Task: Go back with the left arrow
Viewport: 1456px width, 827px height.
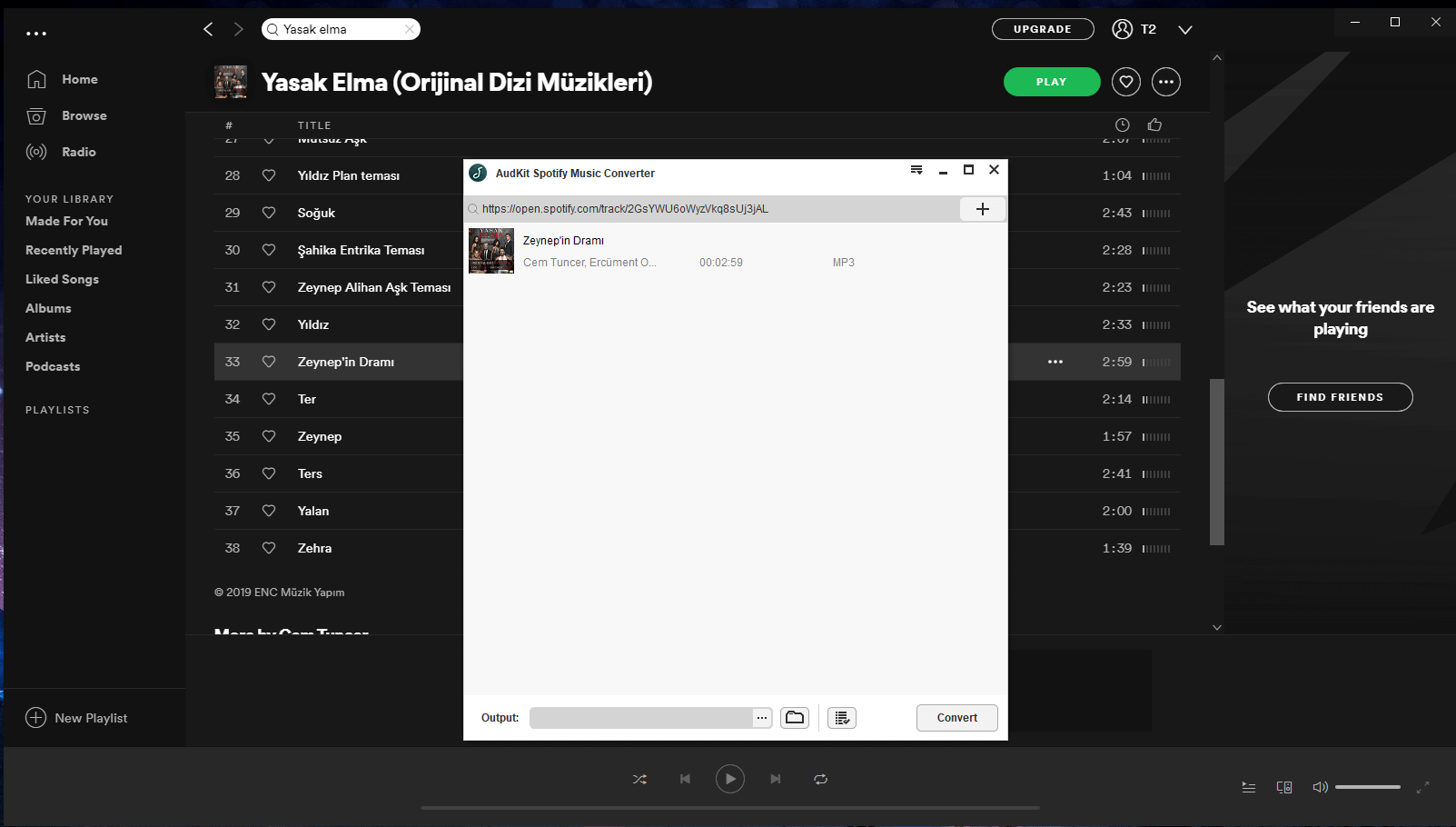Action: pos(208,29)
